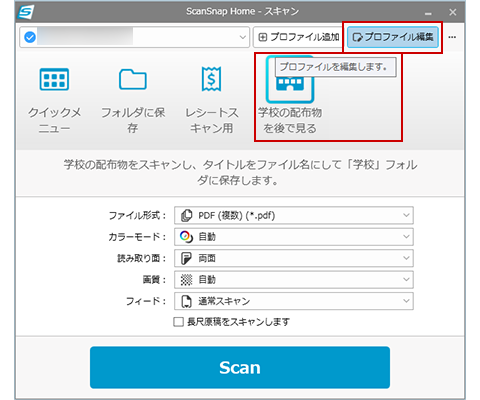Click the カラーモード label
480x400 pixels.
pyautogui.click(x=137, y=237)
